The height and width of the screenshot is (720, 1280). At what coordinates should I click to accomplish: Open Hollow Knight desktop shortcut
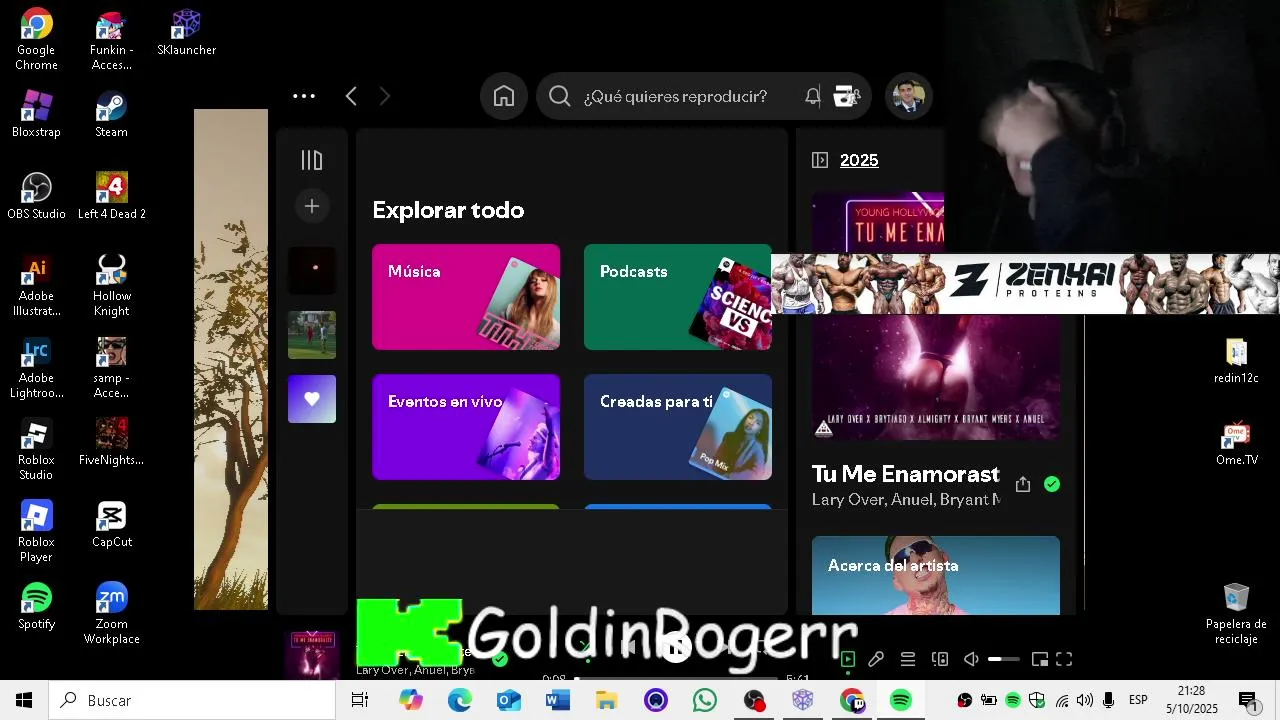(x=112, y=286)
